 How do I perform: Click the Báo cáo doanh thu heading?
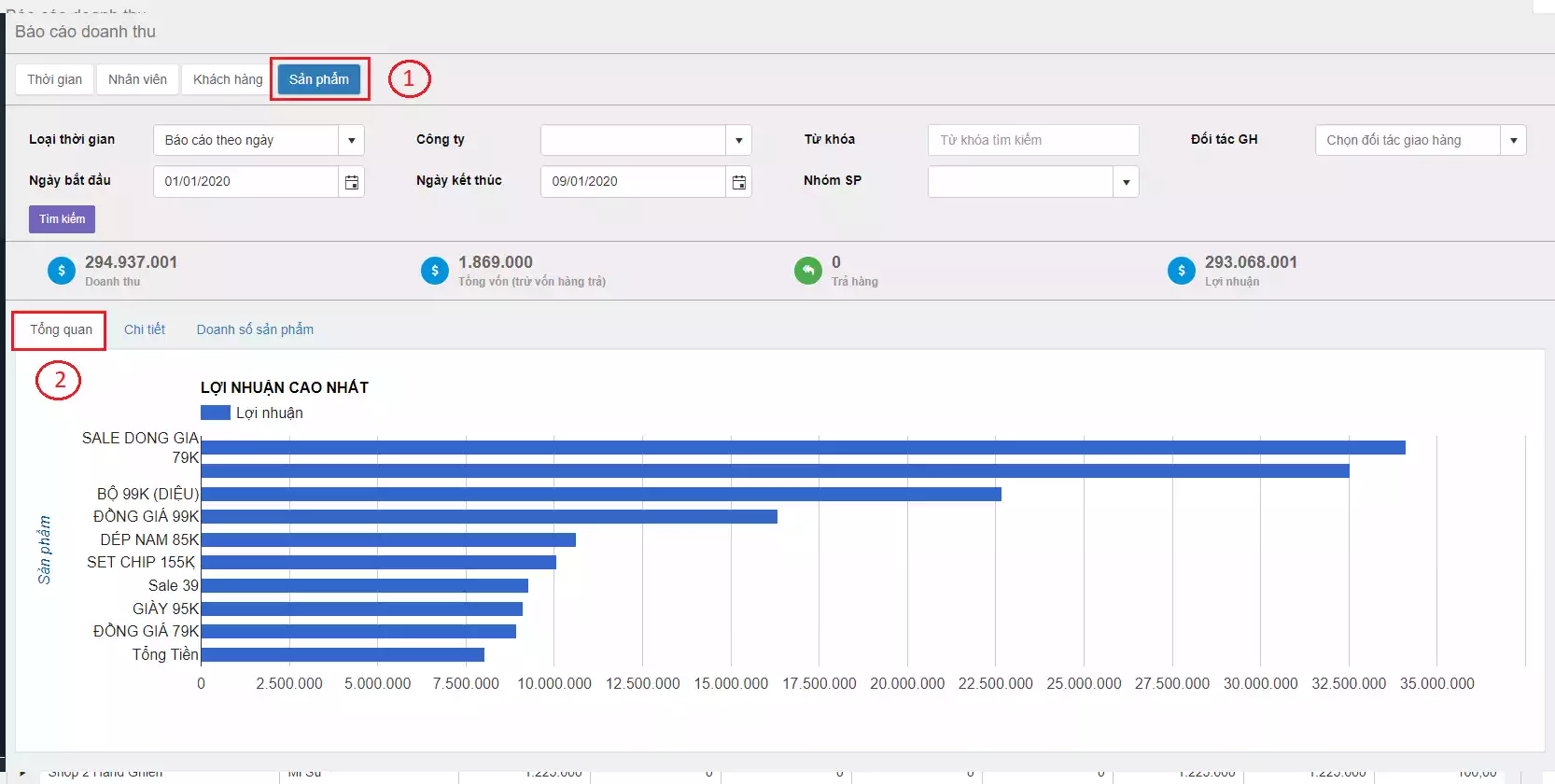pos(85,32)
